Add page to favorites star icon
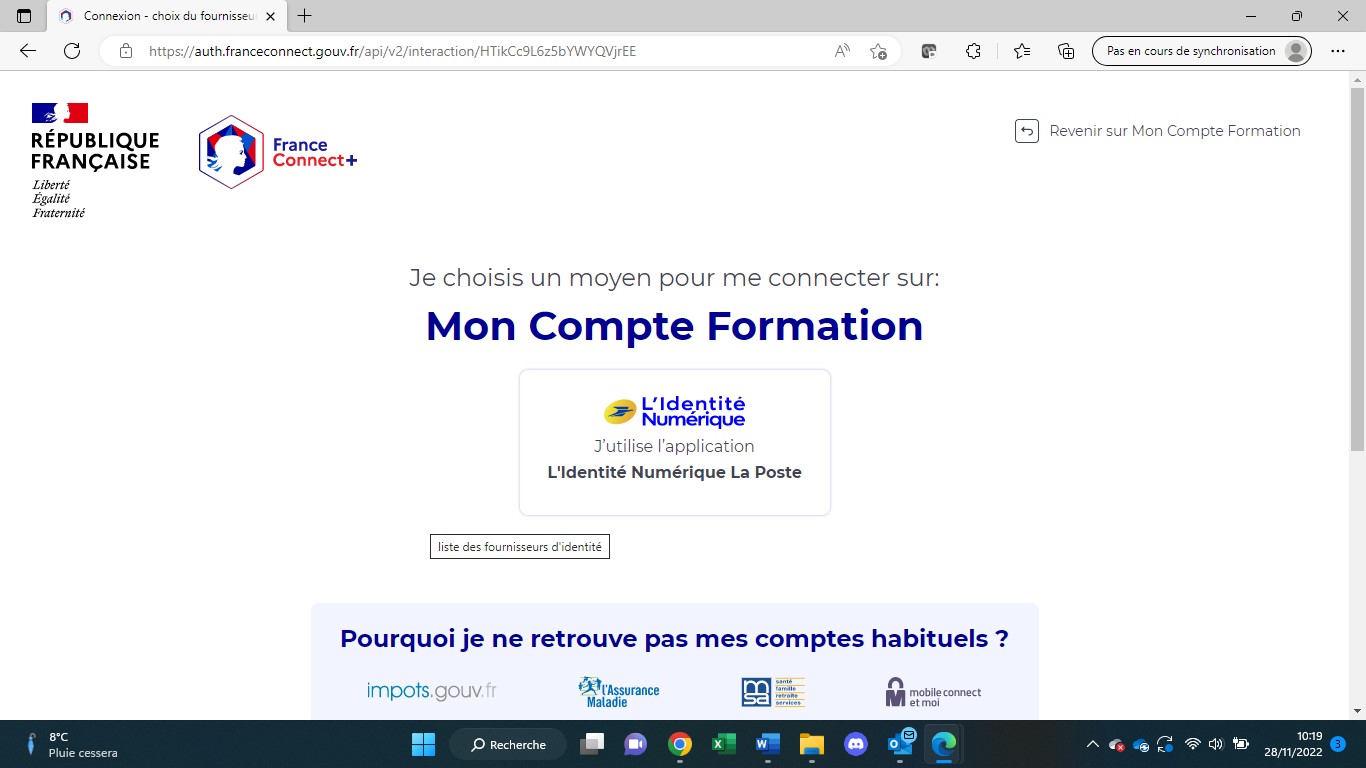The height and width of the screenshot is (768, 1366). point(878,51)
